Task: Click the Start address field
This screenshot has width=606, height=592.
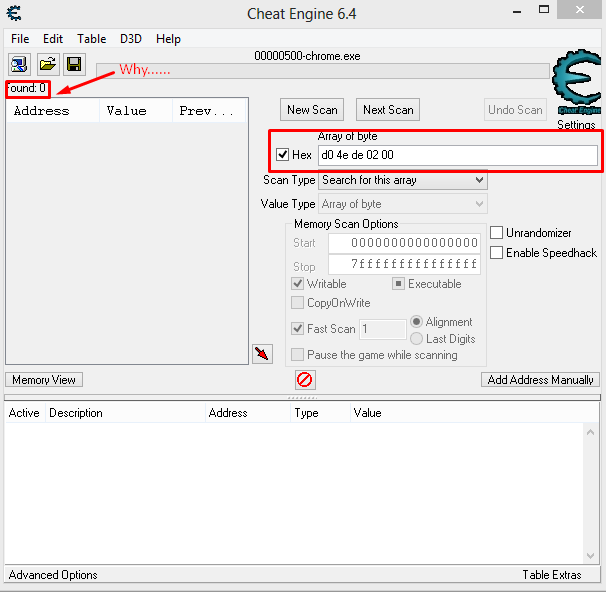Action: tap(404, 243)
